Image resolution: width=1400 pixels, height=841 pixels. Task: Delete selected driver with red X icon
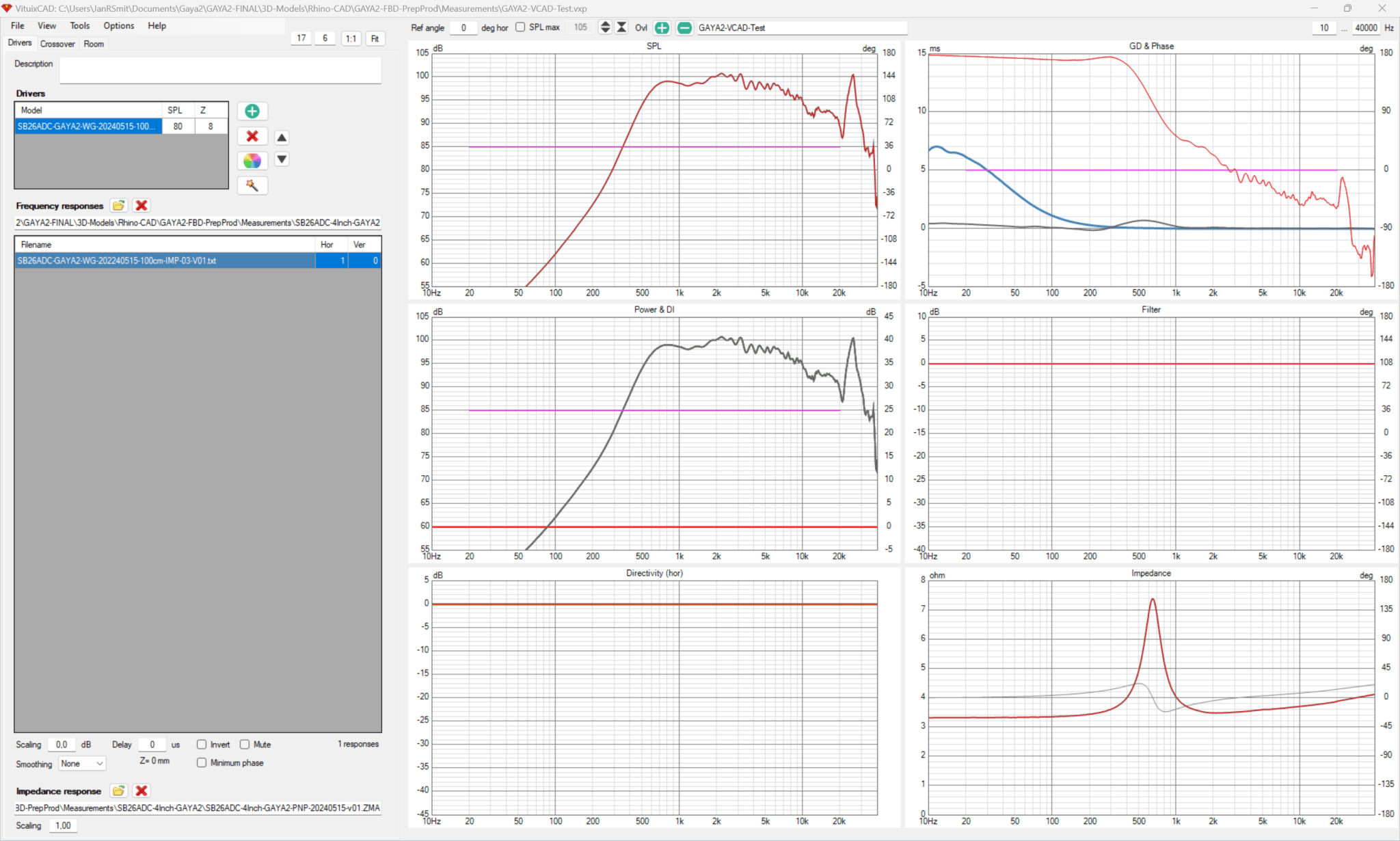(x=252, y=136)
